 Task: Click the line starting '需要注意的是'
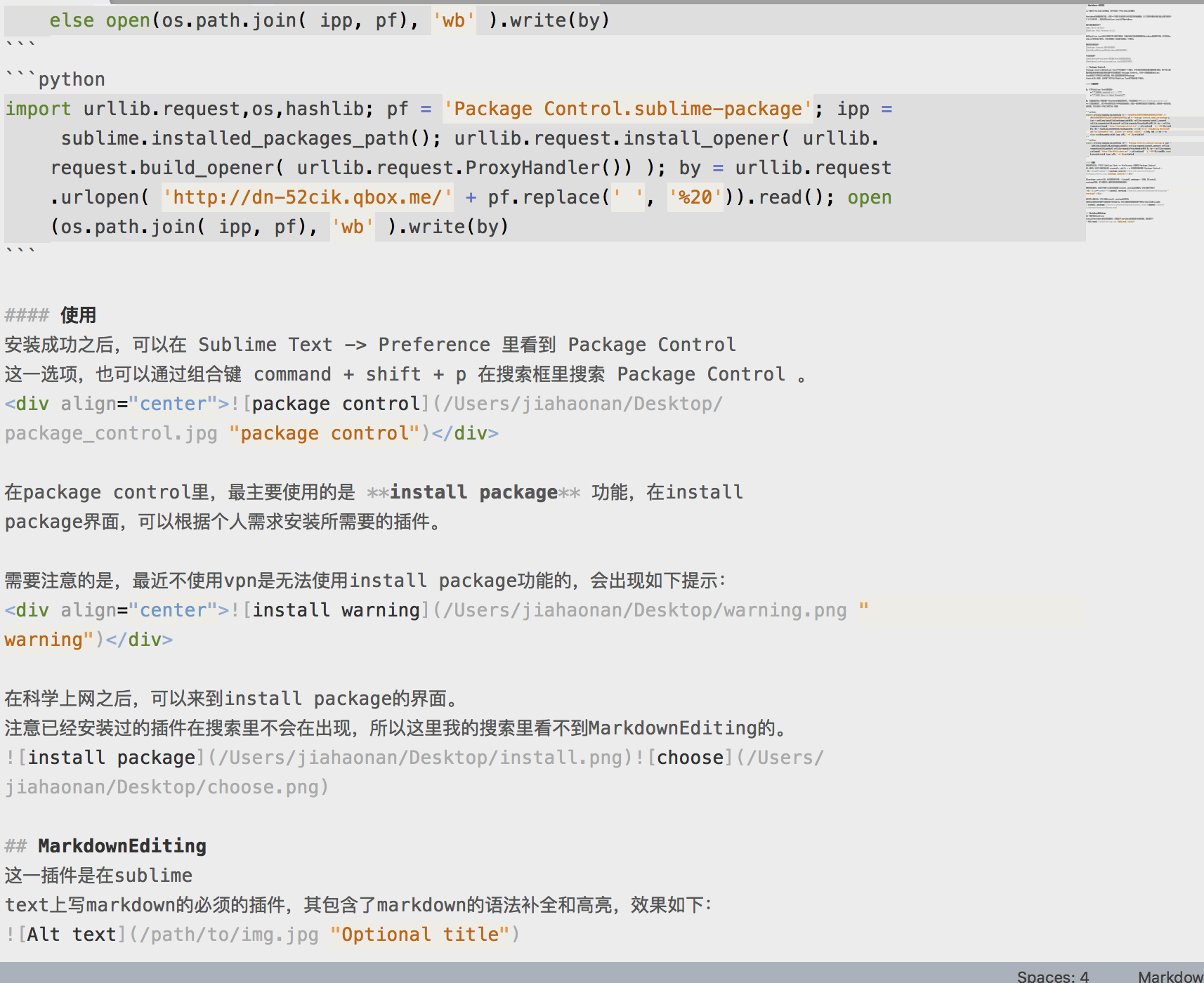(365, 581)
